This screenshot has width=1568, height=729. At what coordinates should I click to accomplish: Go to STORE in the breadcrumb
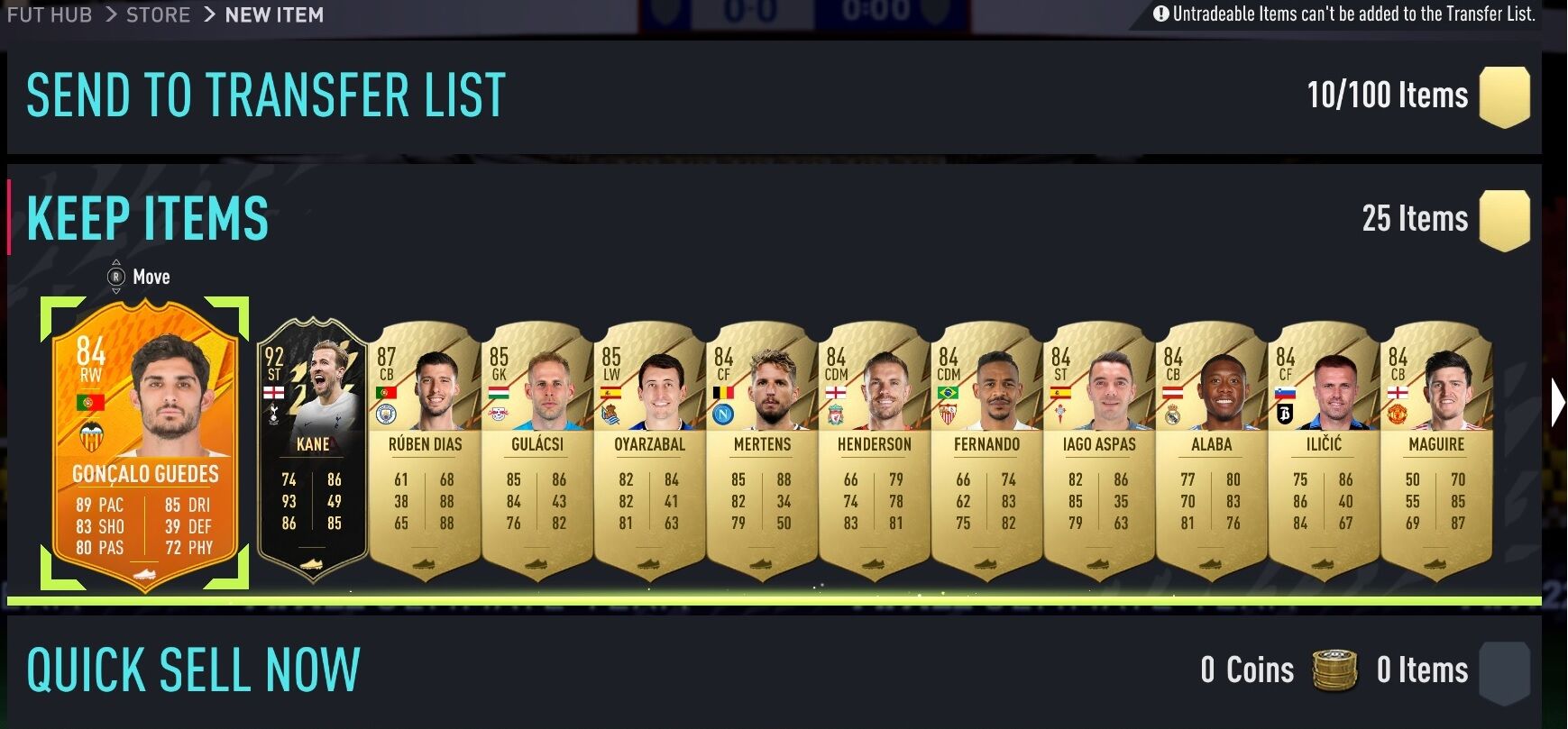coord(158,14)
